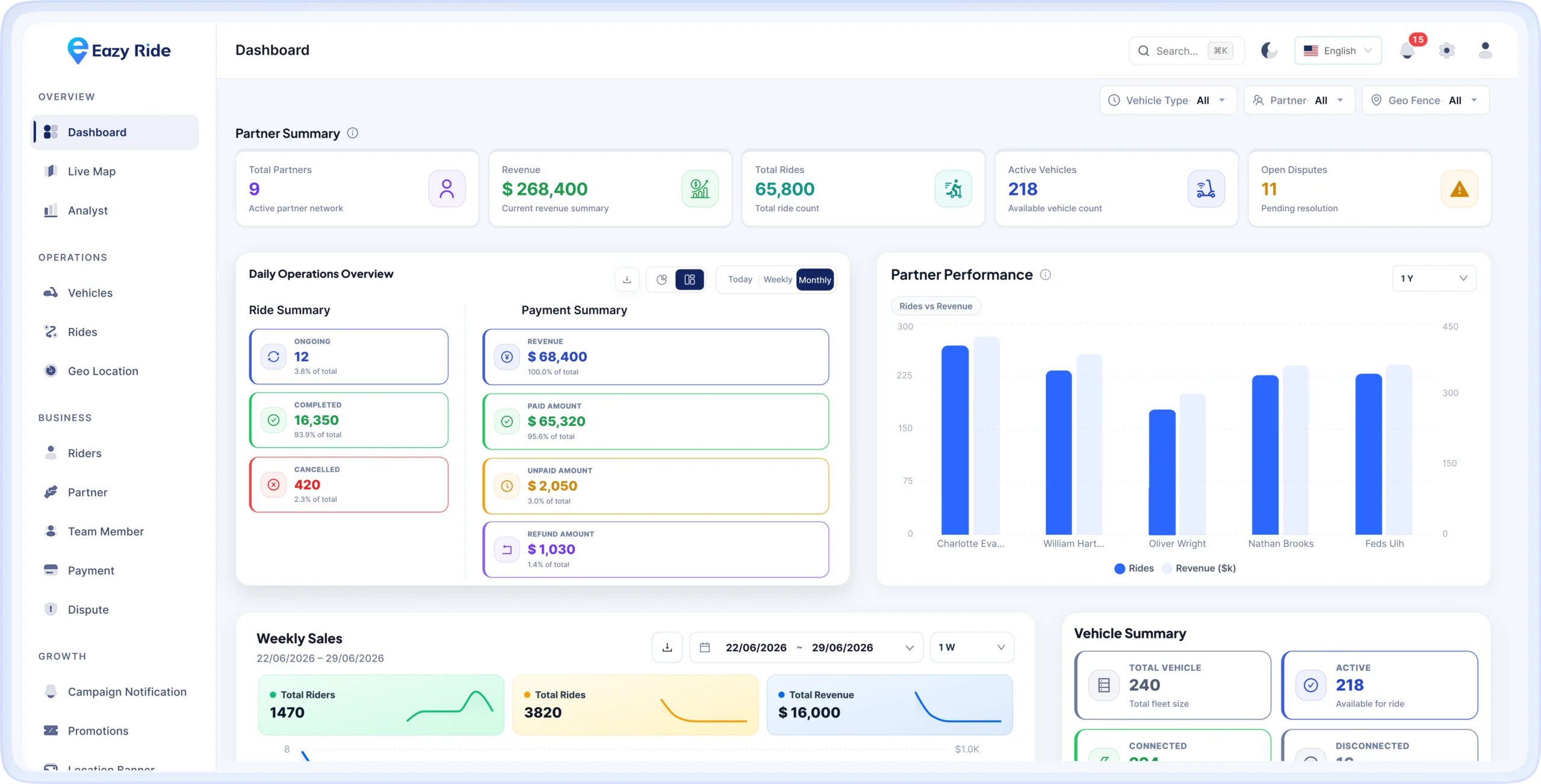Toggle dark mode moon icon
The width and height of the screenshot is (1541, 784).
click(x=1269, y=51)
